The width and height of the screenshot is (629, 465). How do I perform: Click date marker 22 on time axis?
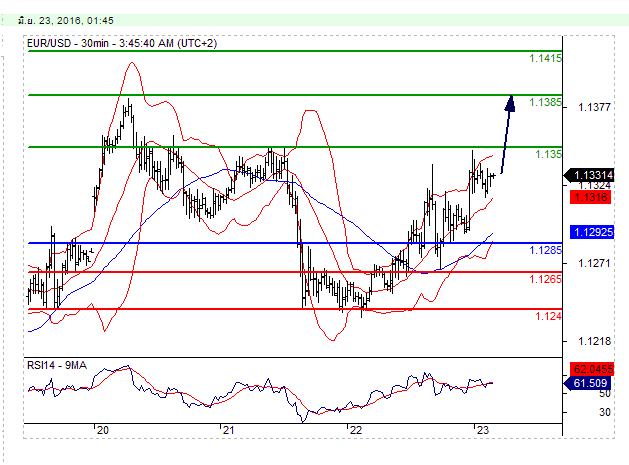355,430
